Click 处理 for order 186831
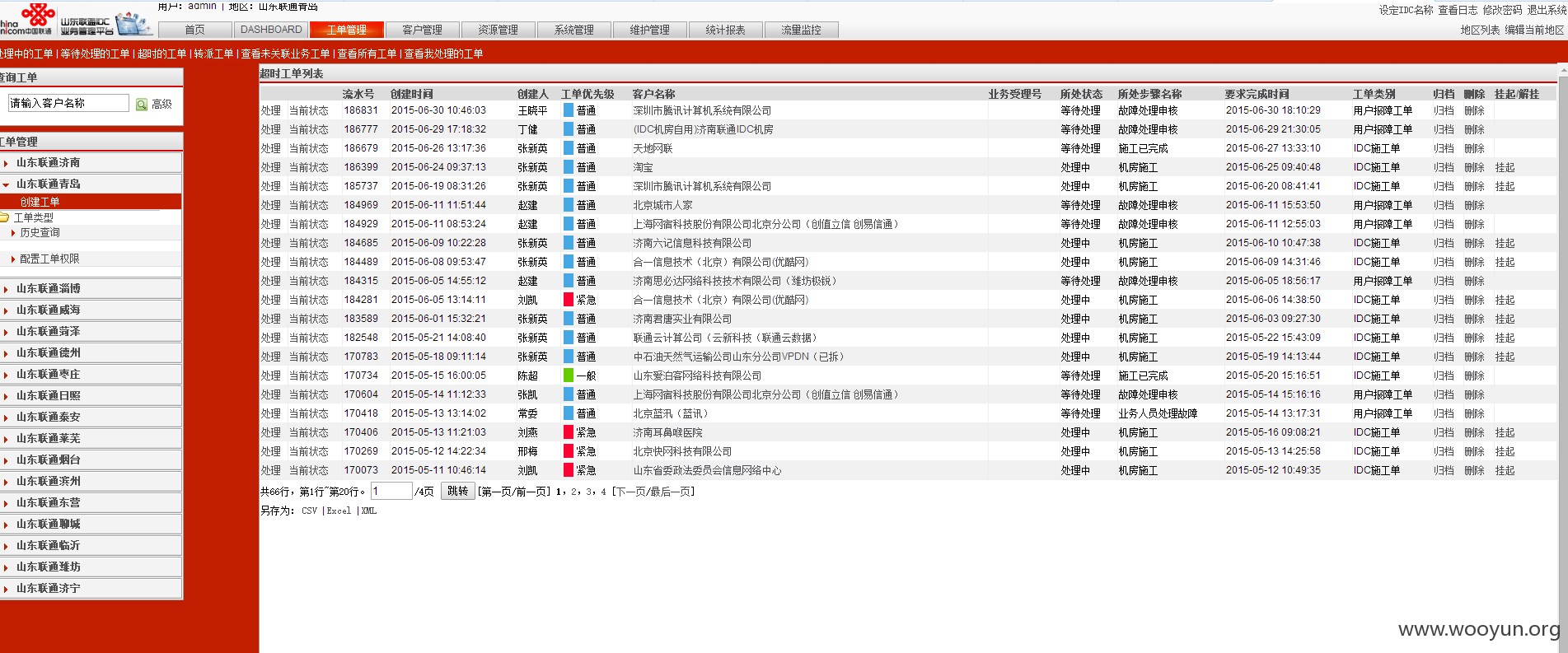 tap(271, 110)
